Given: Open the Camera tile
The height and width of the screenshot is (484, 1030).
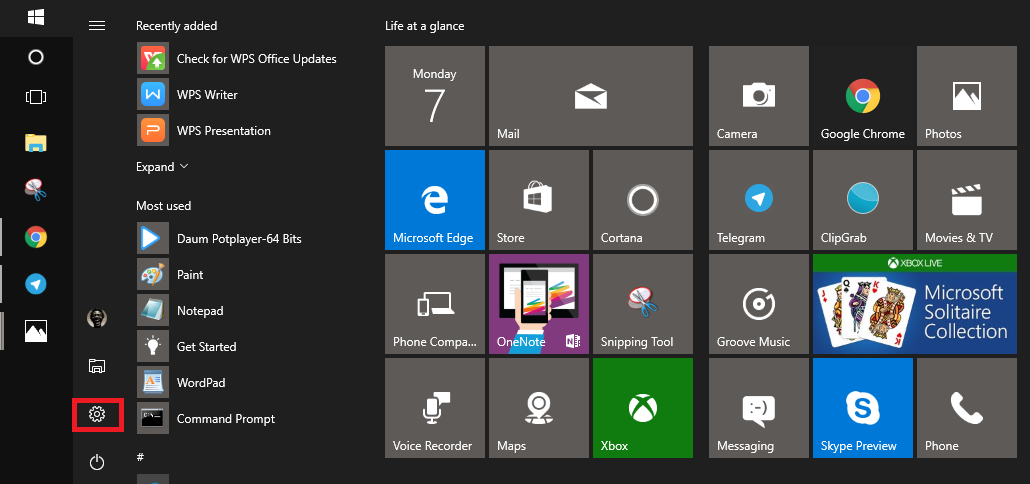Looking at the screenshot, I should tap(759, 96).
